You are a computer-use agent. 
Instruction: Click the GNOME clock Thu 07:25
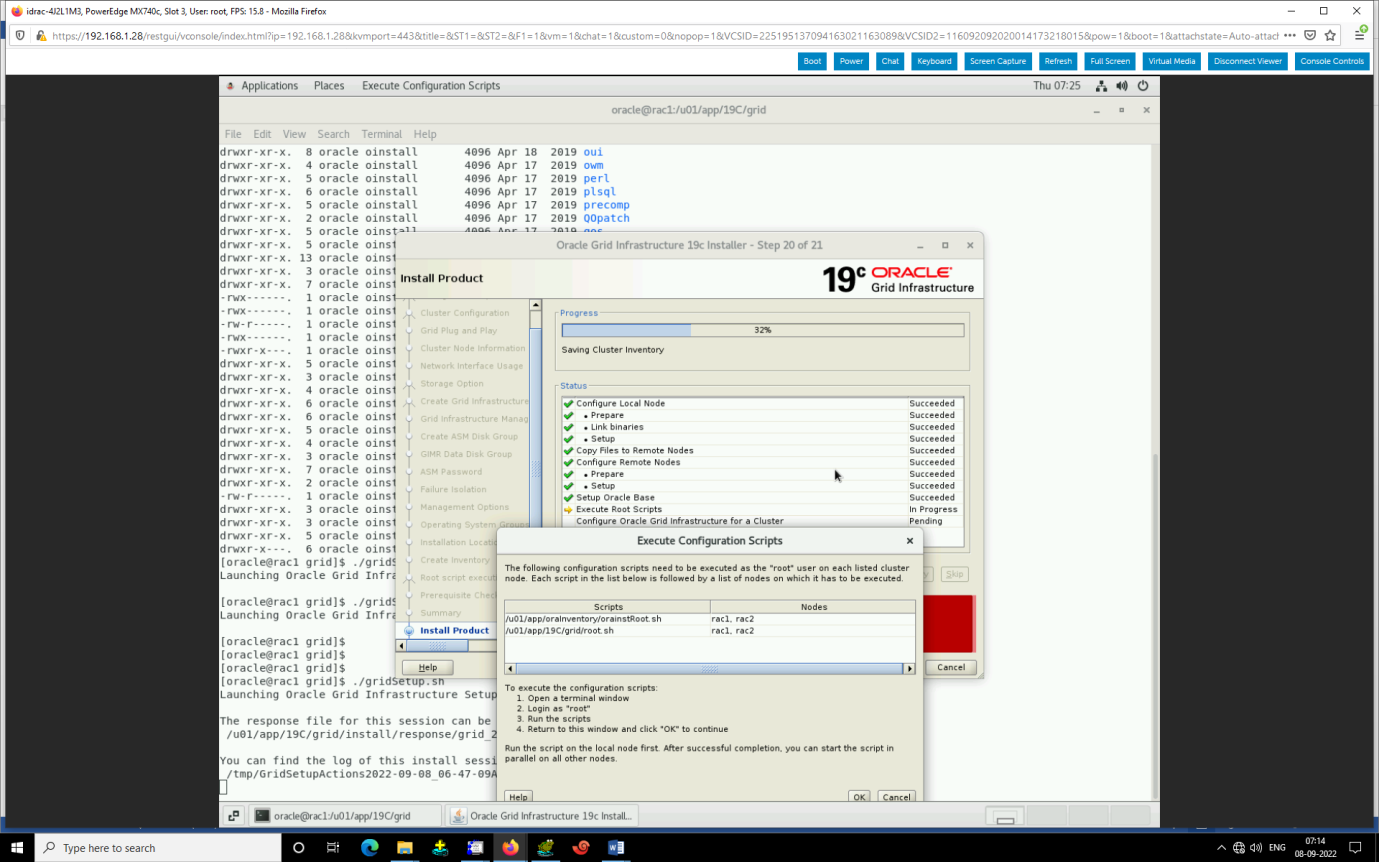[1057, 86]
